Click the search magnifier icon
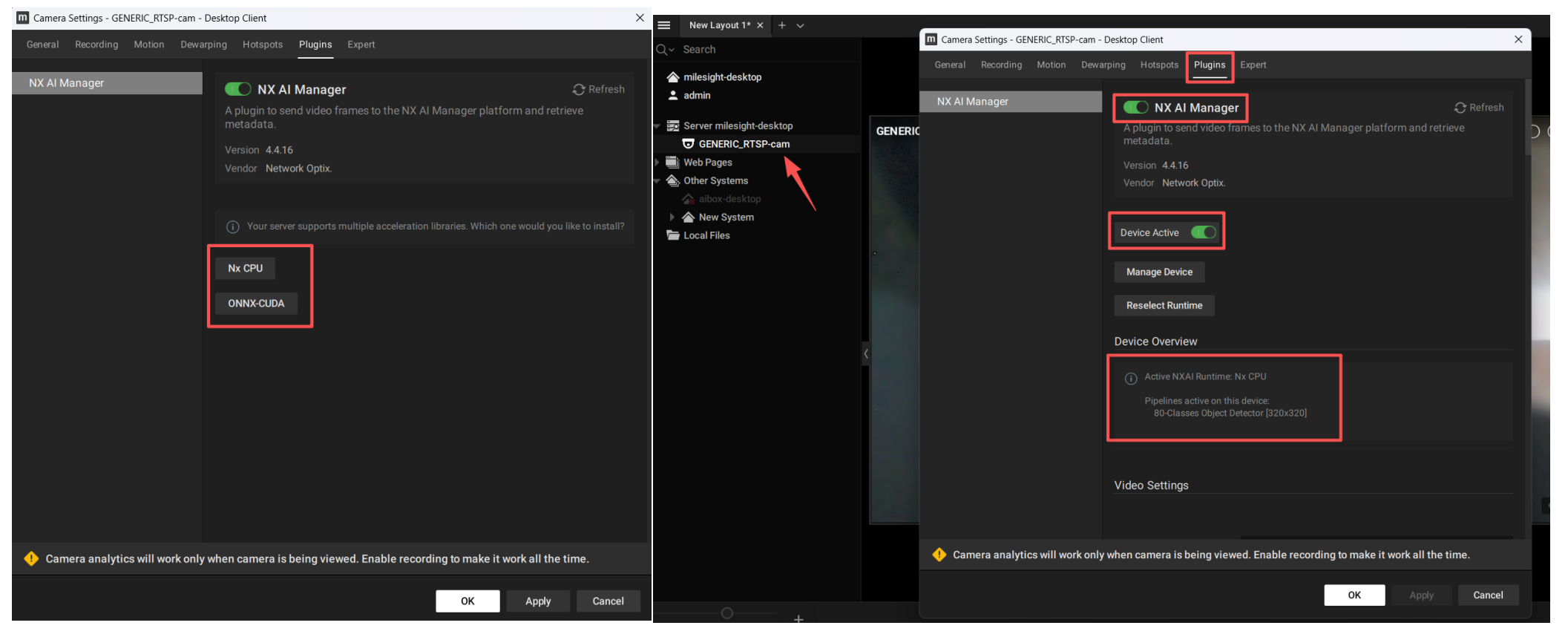Screen dimensions: 1568x634 click(662, 50)
